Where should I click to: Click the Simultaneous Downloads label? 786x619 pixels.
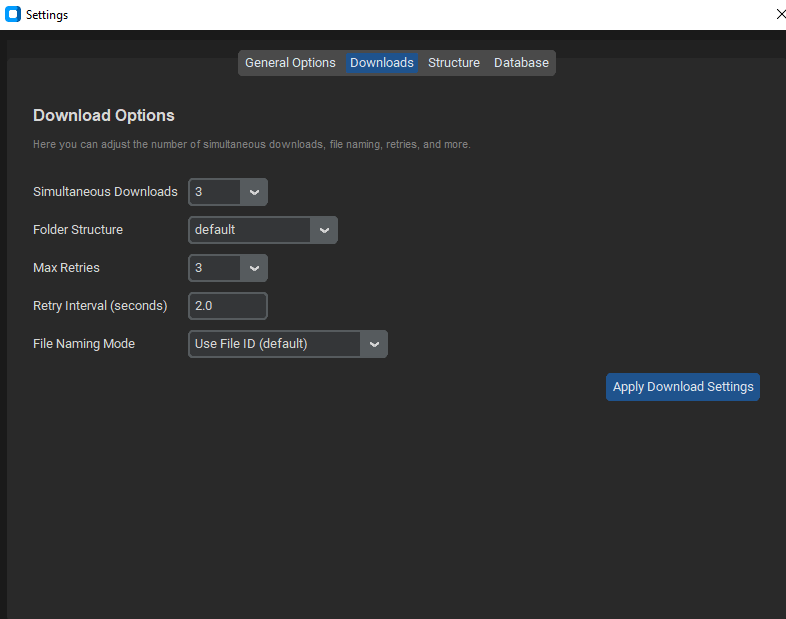[x=105, y=192]
